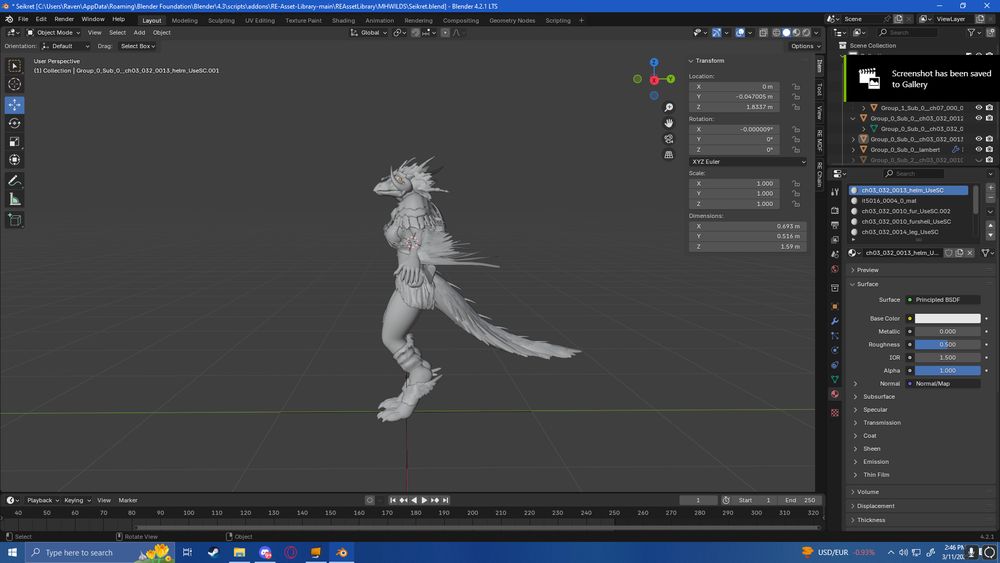Switch to the Sculpting workspace tab
This screenshot has width=1000, height=563.
click(x=221, y=20)
